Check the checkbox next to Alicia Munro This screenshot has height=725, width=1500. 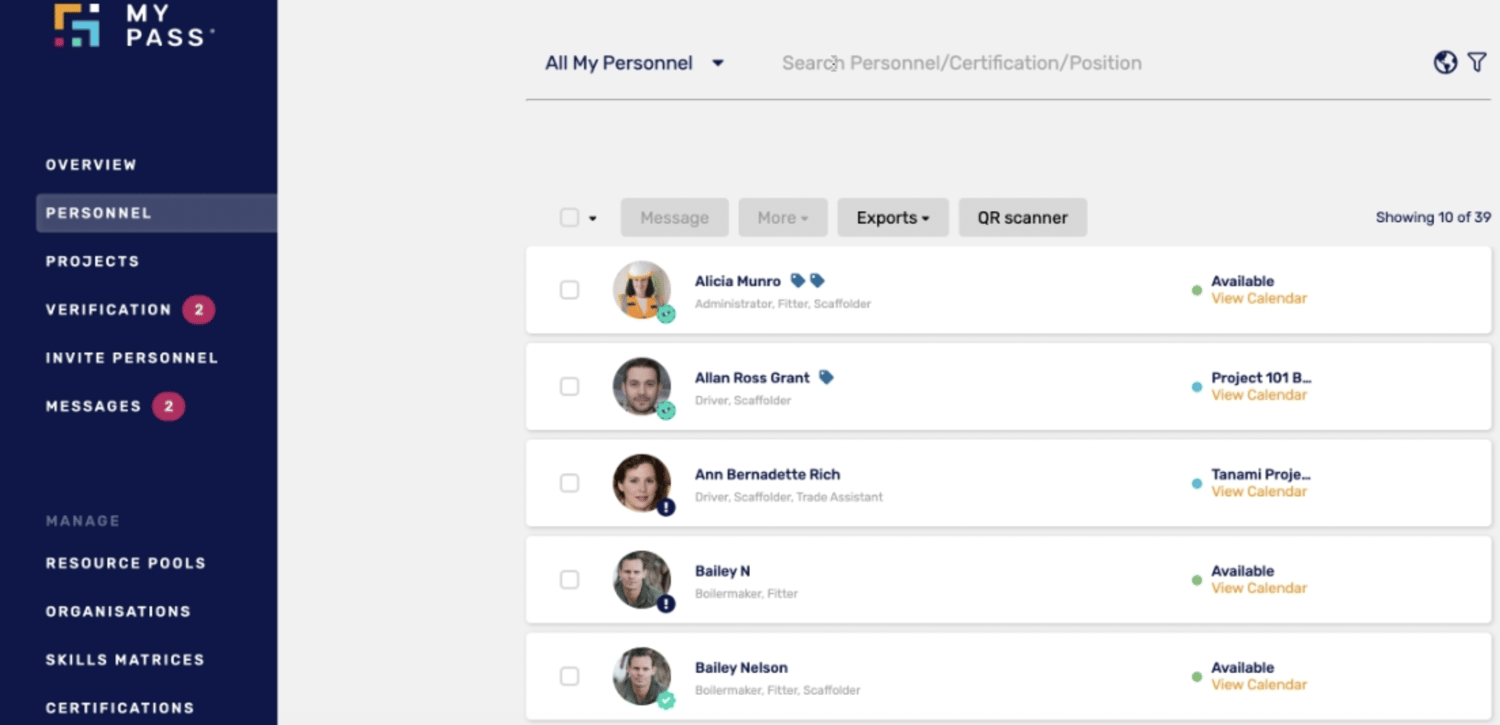[569, 290]
